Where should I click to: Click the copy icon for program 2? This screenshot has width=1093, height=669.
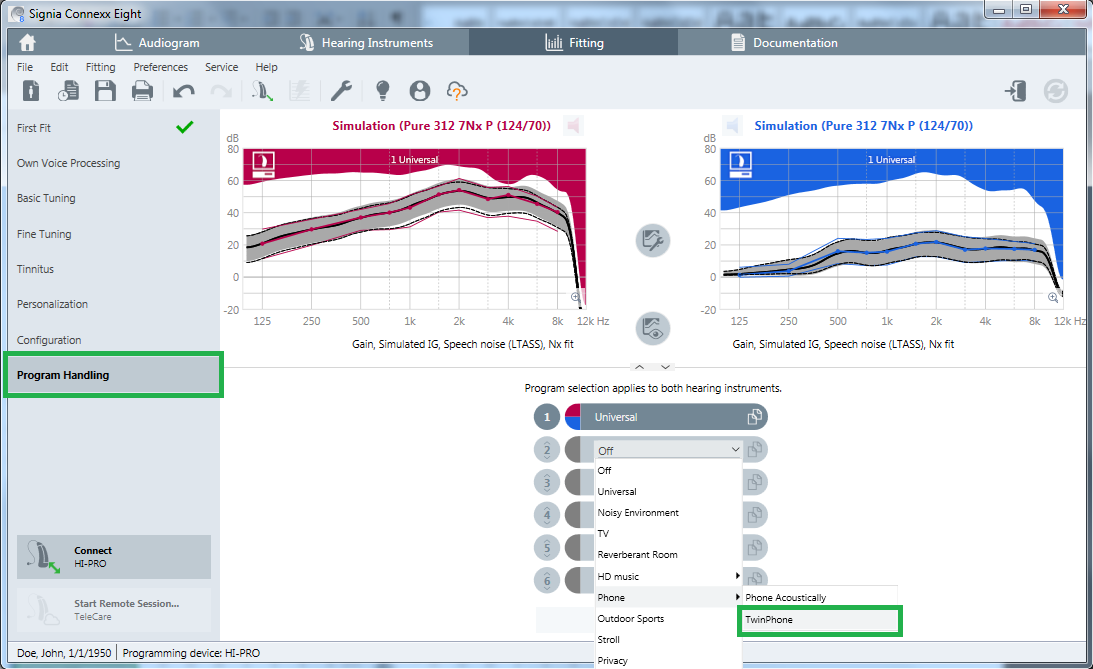point(754,449)
